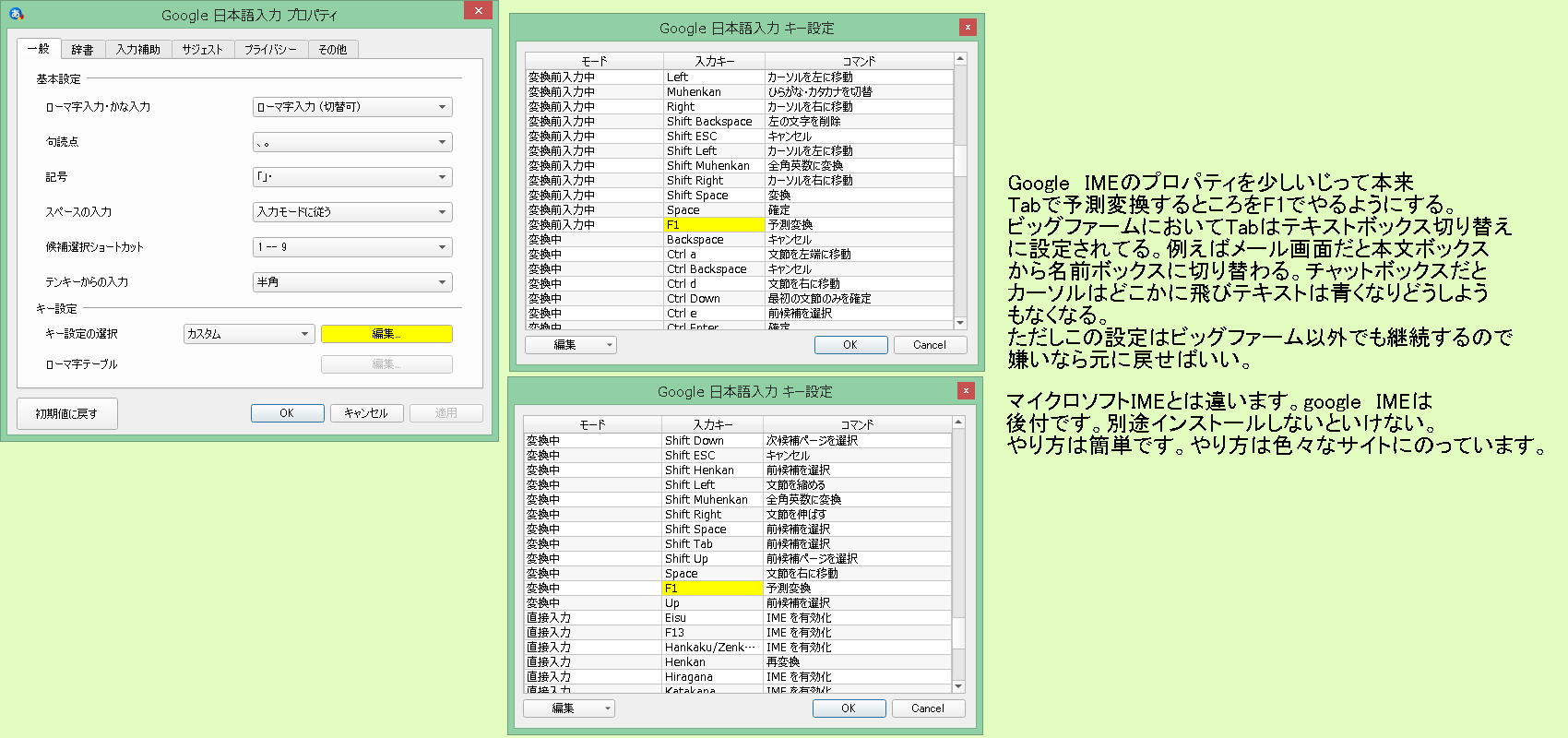The height and width of the screenshot is (738, 1568).
Task: Open the ローマ字入力・かな入力 dropdown
Action: [352, 107]
